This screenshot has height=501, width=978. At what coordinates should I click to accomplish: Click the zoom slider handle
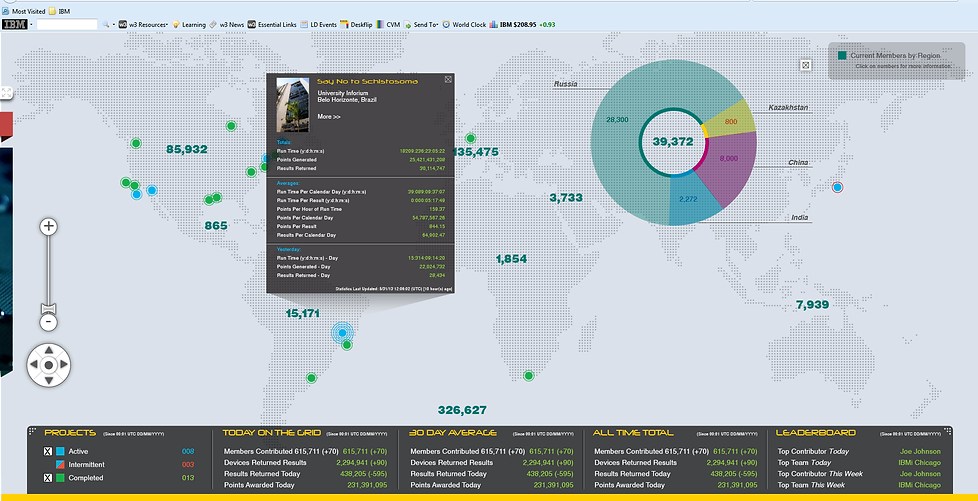coord(49,308)
